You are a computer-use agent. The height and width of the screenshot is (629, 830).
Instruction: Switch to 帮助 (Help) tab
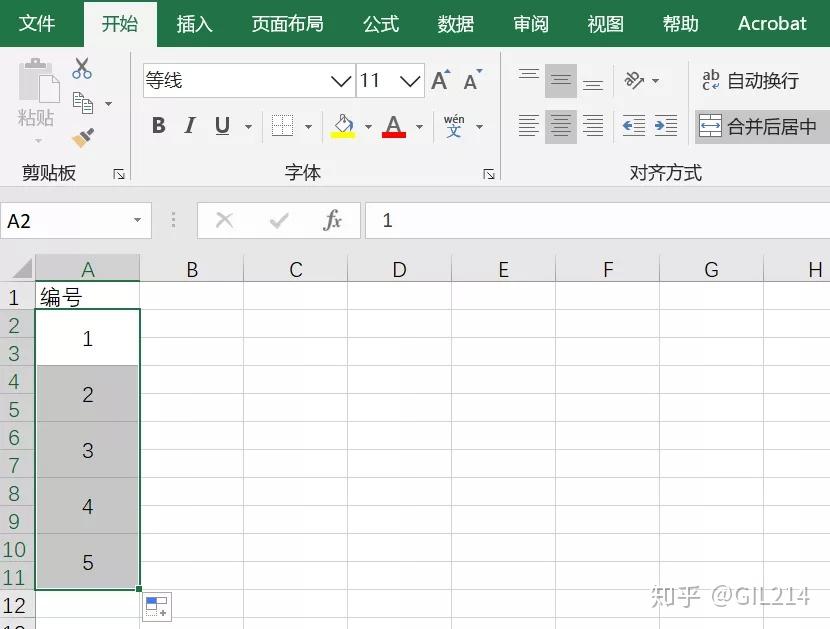680,23
